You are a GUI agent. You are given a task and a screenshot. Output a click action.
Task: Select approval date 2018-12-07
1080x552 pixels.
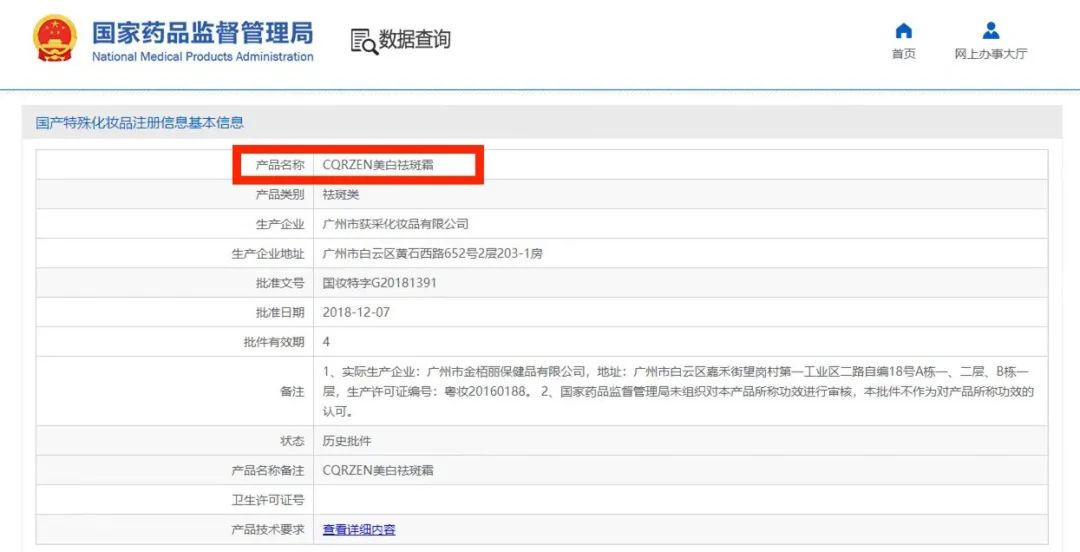356,312
